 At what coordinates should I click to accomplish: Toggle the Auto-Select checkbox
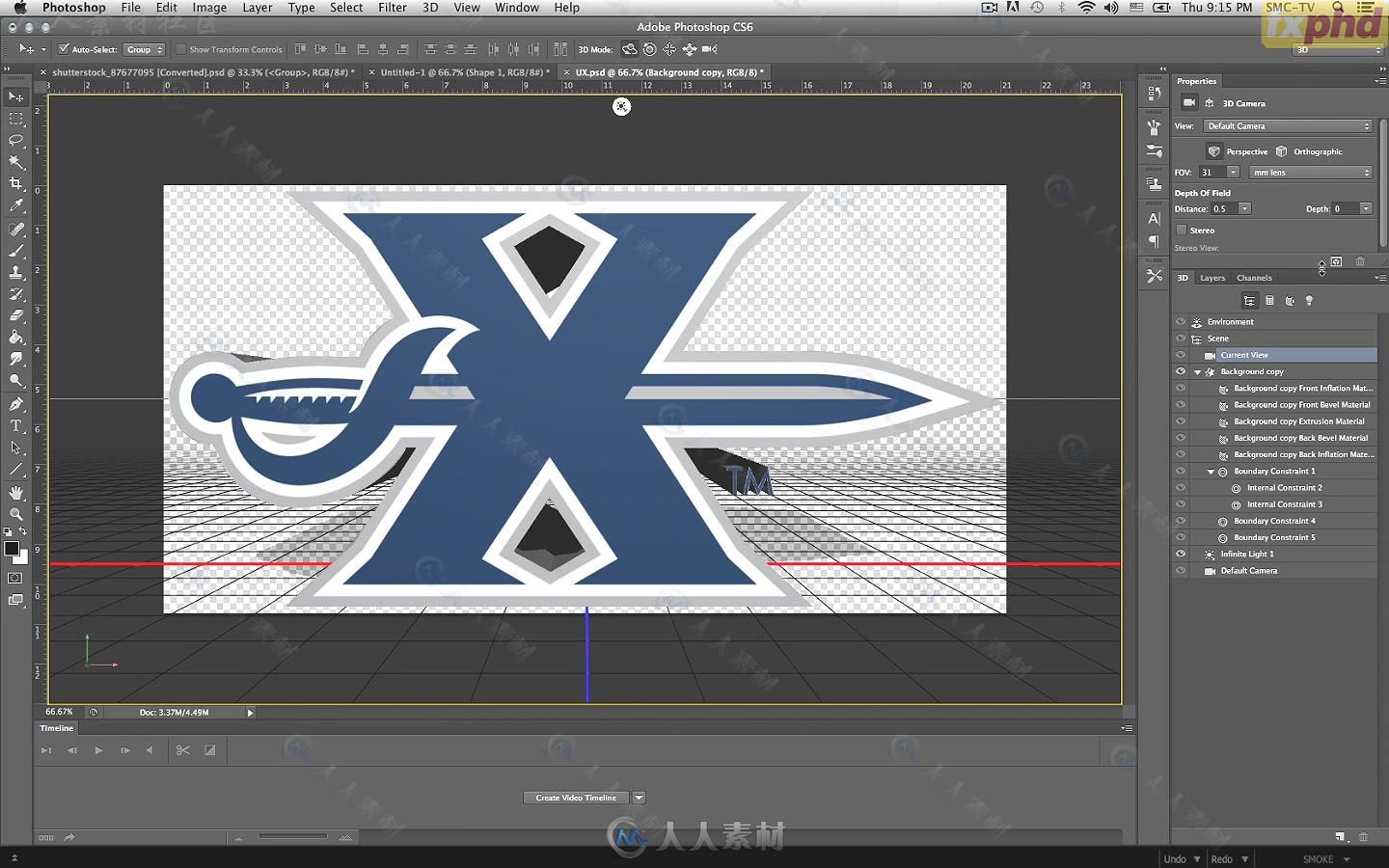[x=64, y=49]
